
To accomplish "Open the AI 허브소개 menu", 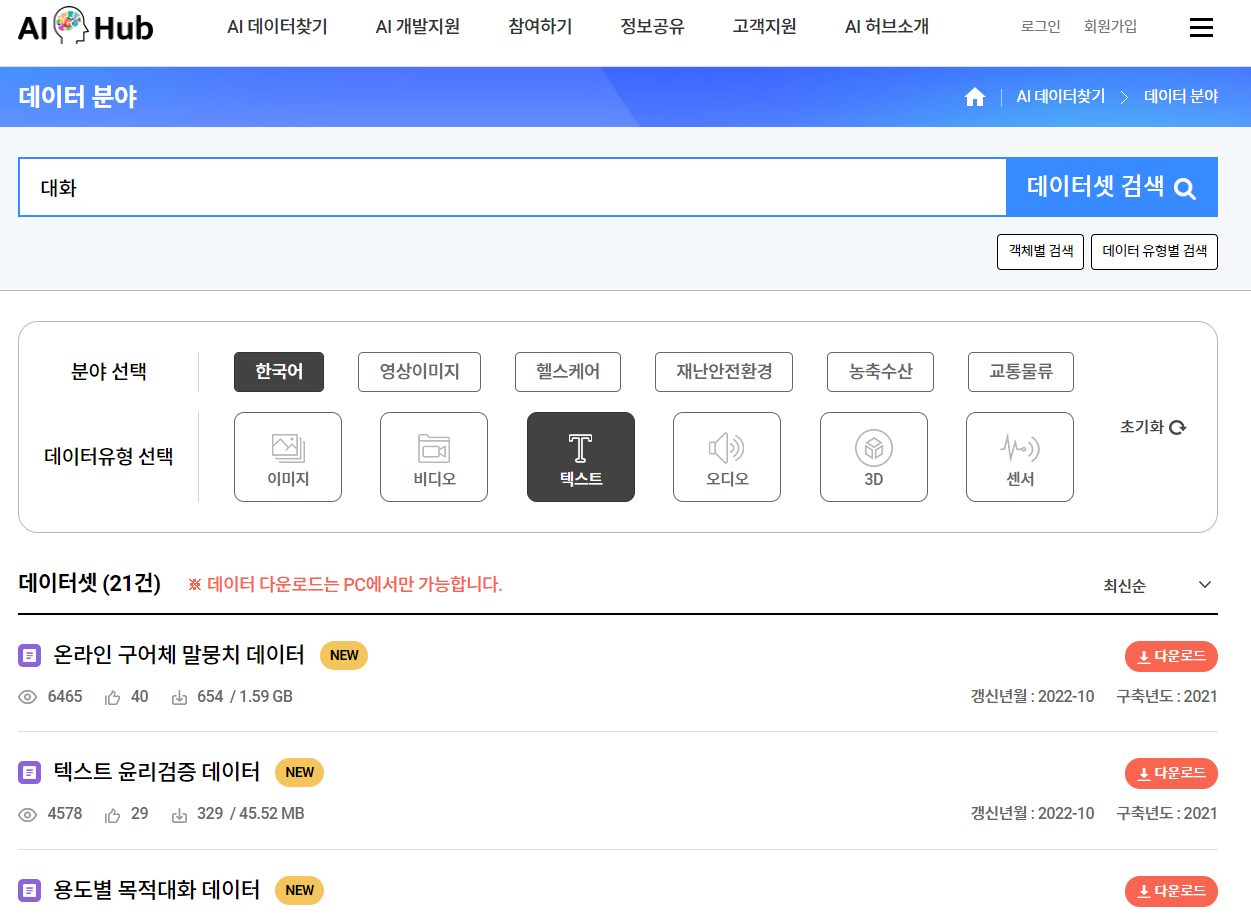I will pos(887,27).
